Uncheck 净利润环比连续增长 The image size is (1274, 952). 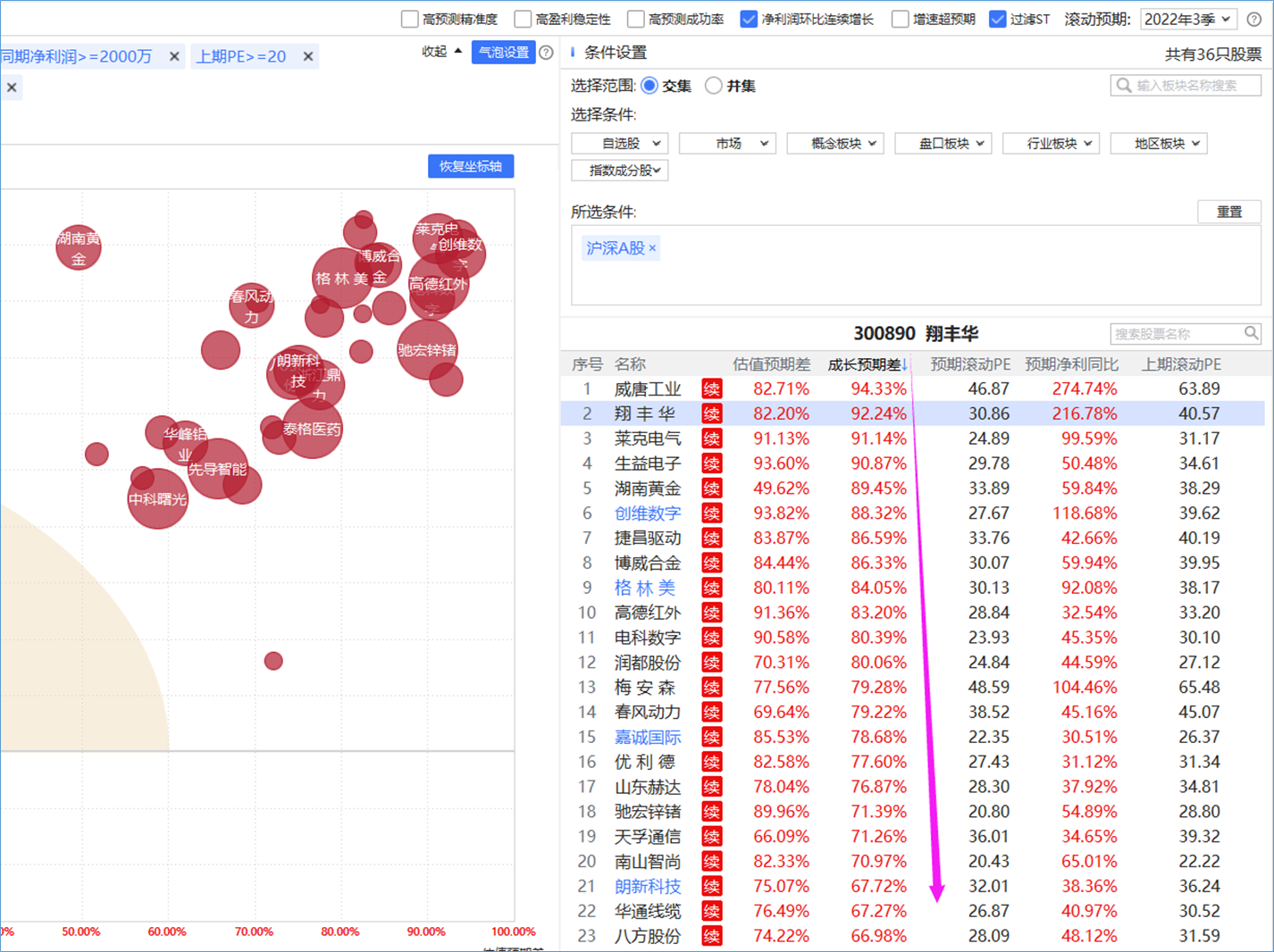click(750, 19)
